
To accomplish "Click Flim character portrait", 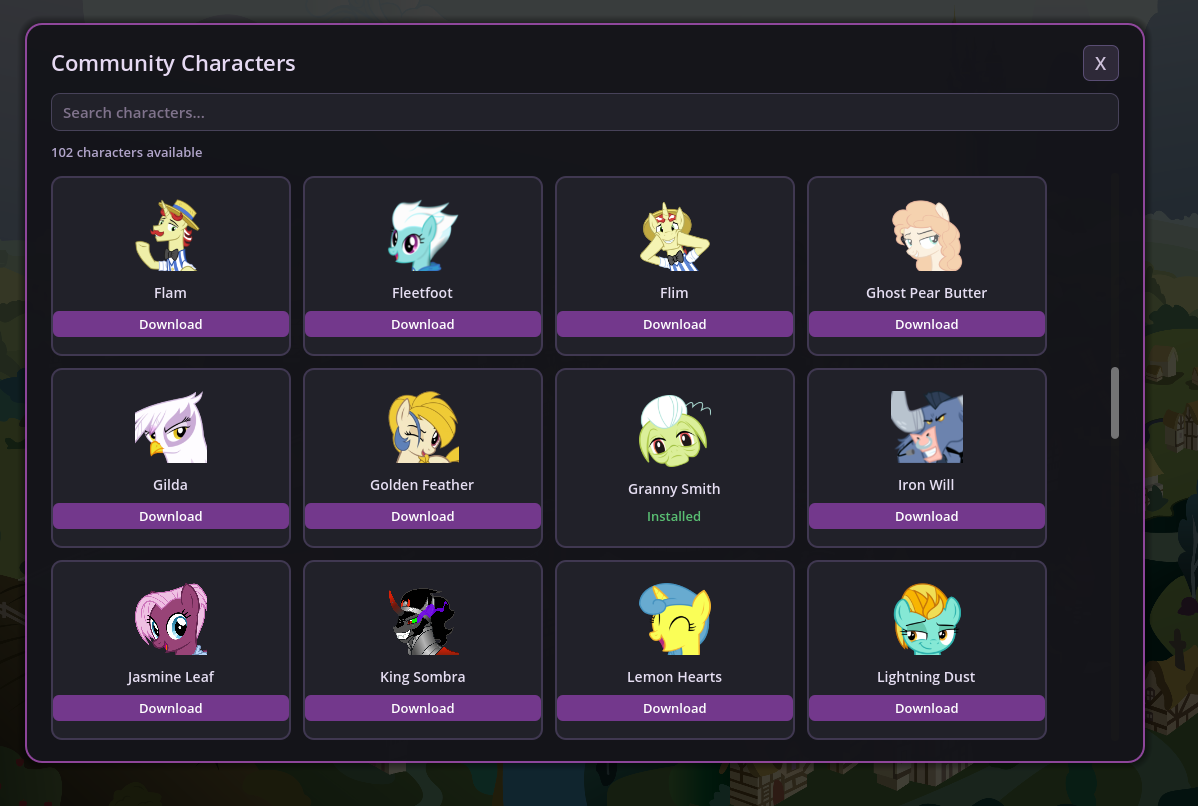I will [675, 235].
